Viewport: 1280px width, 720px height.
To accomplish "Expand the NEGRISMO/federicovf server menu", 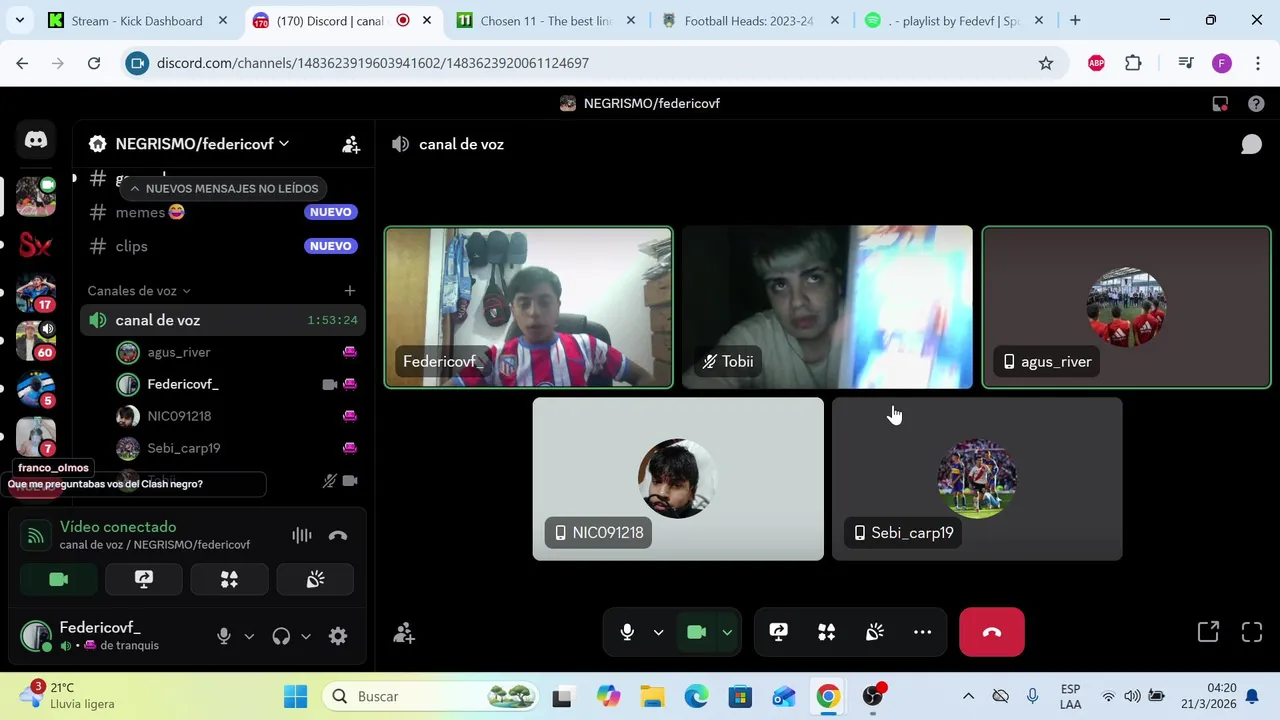I will click(x=202, y=144).
